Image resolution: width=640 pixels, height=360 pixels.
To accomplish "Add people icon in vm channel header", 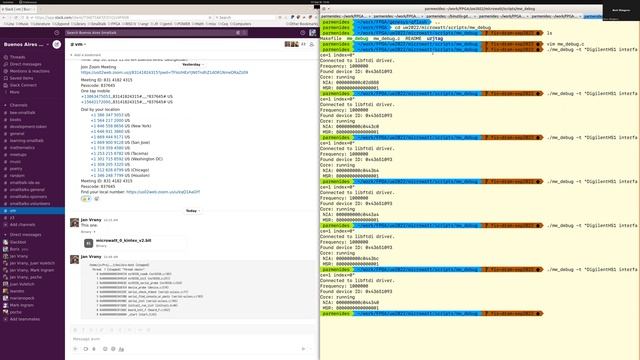I will tap(312, 44).
